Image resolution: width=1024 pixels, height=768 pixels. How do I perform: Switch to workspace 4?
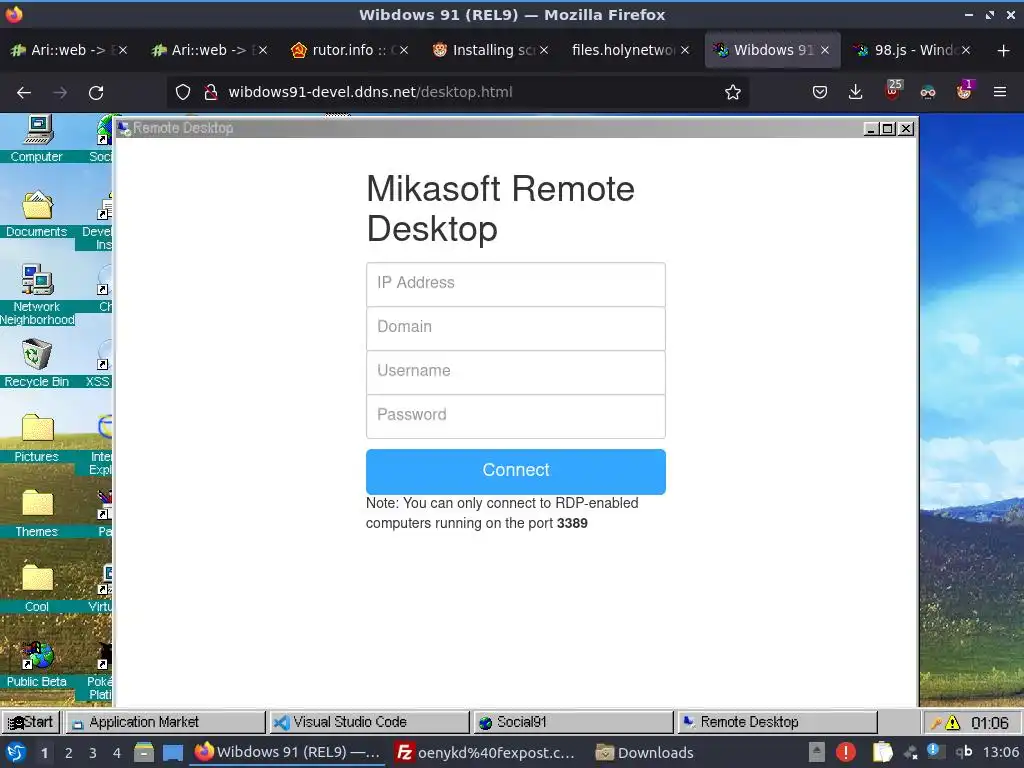[117, 753]
